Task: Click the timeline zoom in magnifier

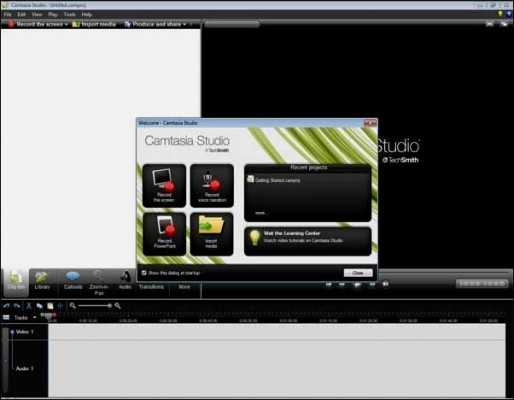Action: pyautogui.click(x=117, y=305)
